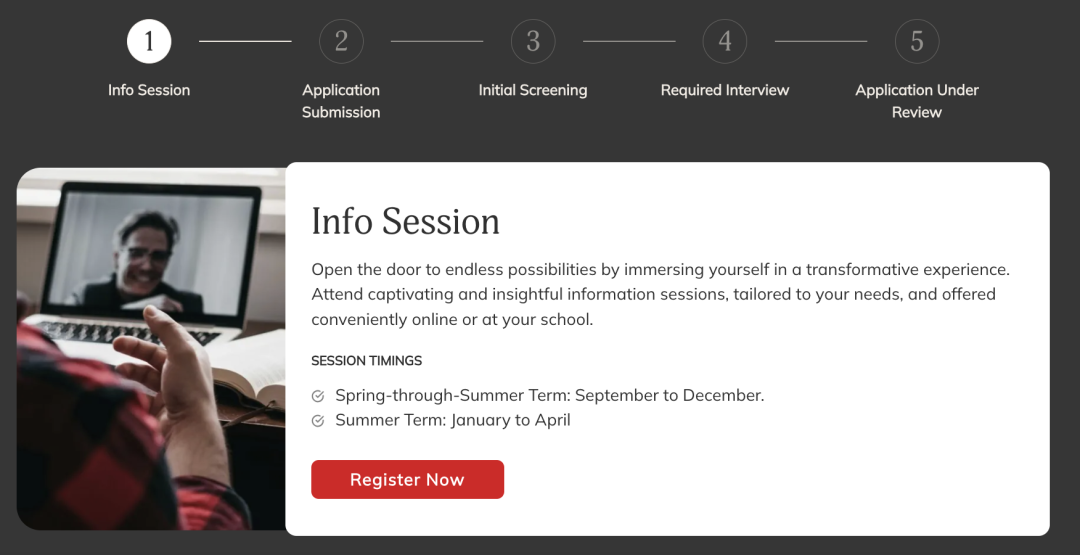Click the Info Session step label
1080x555 pixels.
coord(149,90)
